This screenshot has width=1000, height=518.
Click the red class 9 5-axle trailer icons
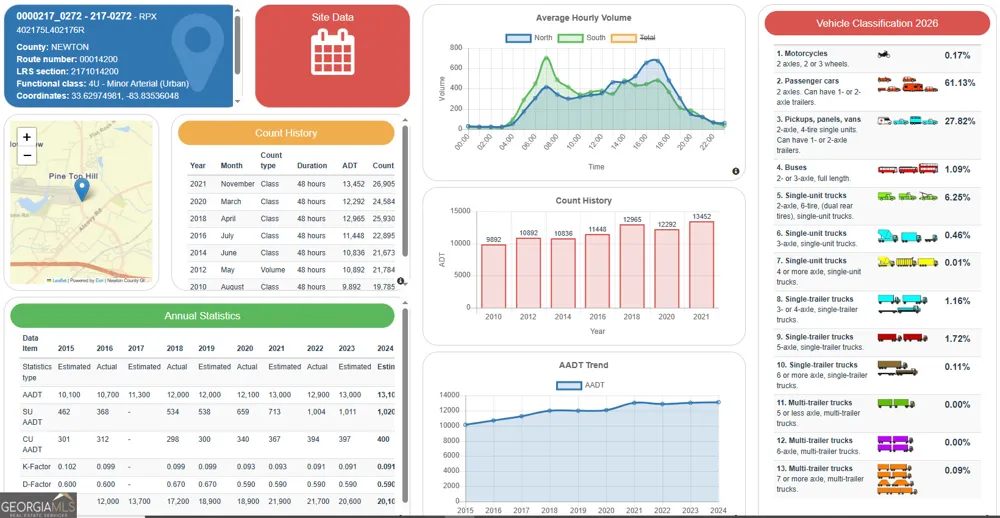point(902,337)
